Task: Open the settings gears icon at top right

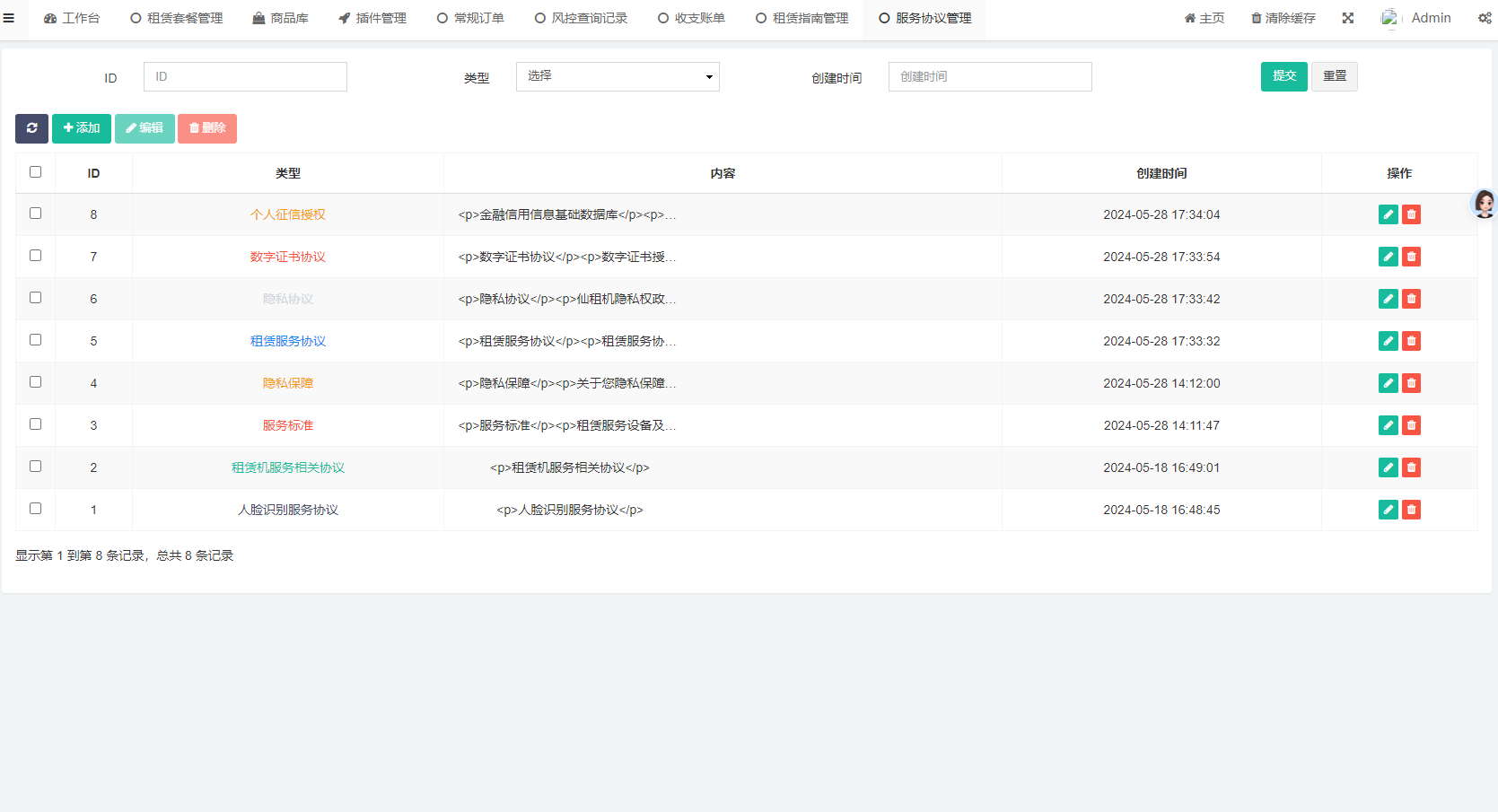Action: (1485, 18)
